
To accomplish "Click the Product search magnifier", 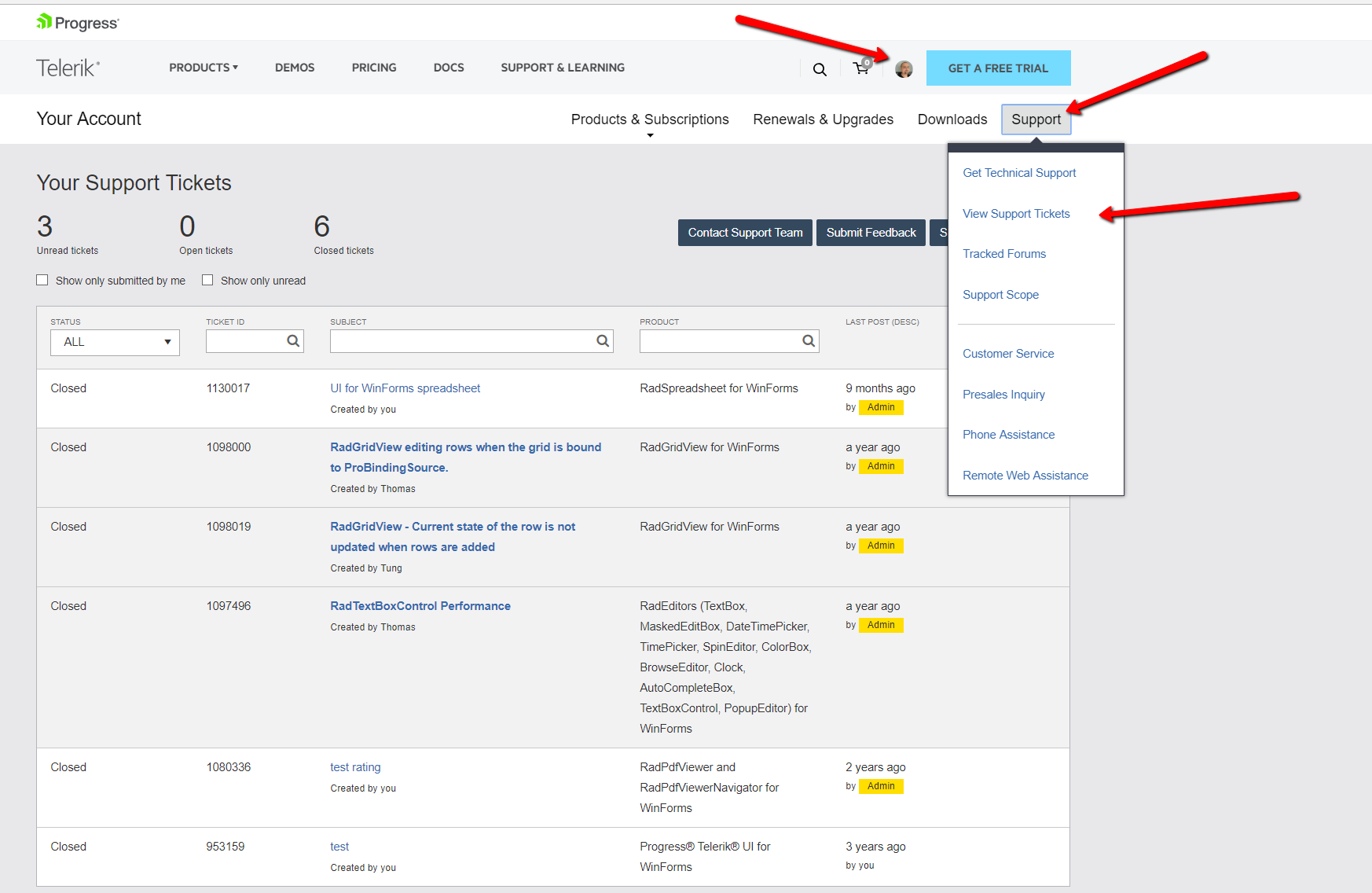I will pos(809,341).
